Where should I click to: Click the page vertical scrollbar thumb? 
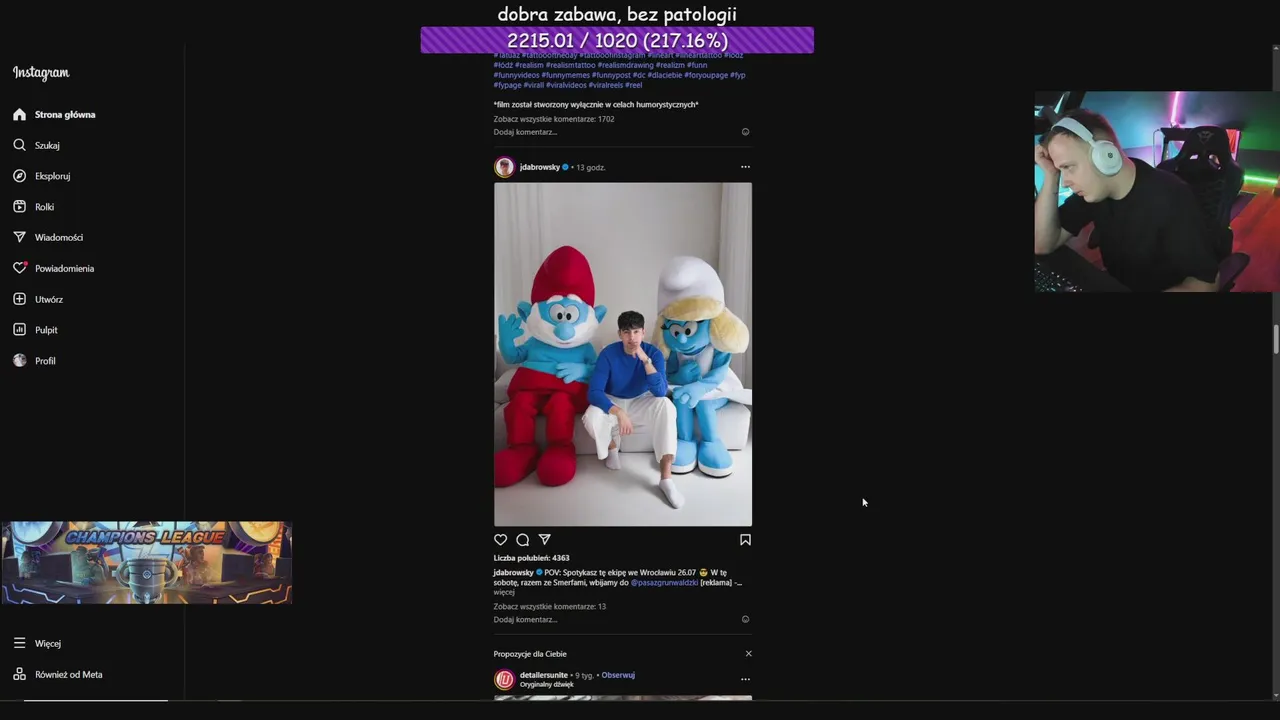1276,339
